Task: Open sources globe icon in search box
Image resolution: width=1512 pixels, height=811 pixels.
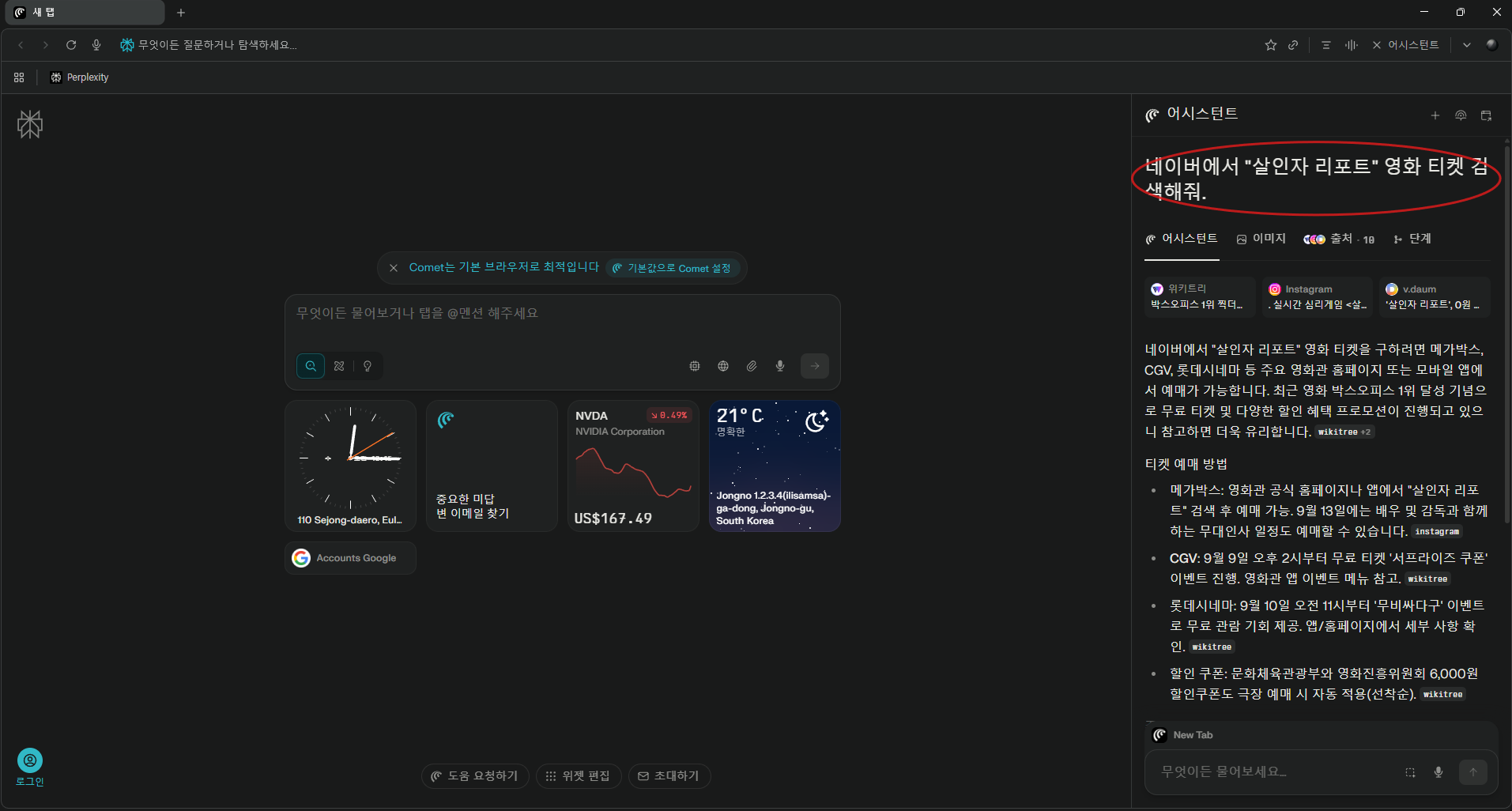Action: click(x=723, y=366)
